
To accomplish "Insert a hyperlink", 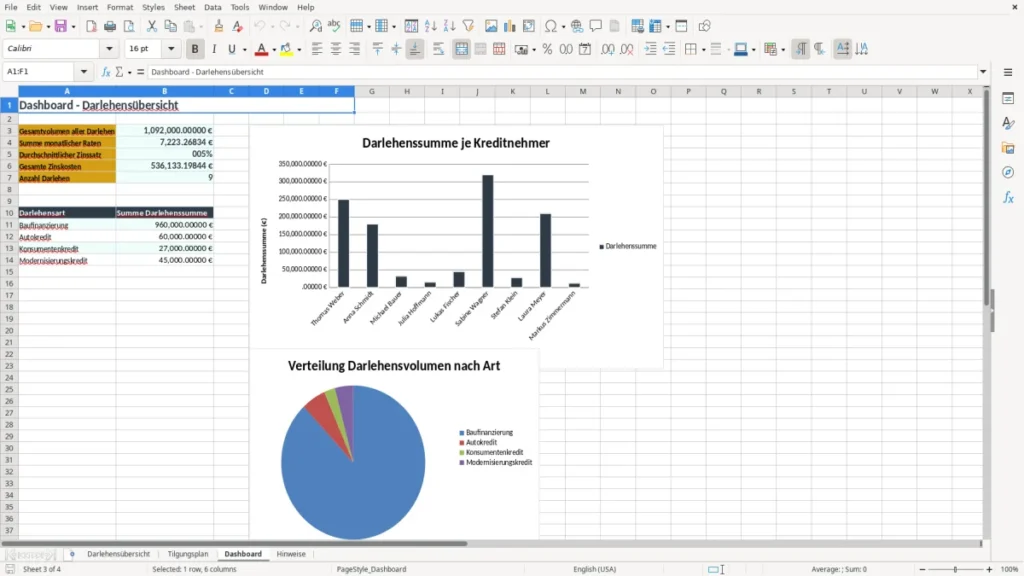I will pyautogui.click(x=577, y=26).
